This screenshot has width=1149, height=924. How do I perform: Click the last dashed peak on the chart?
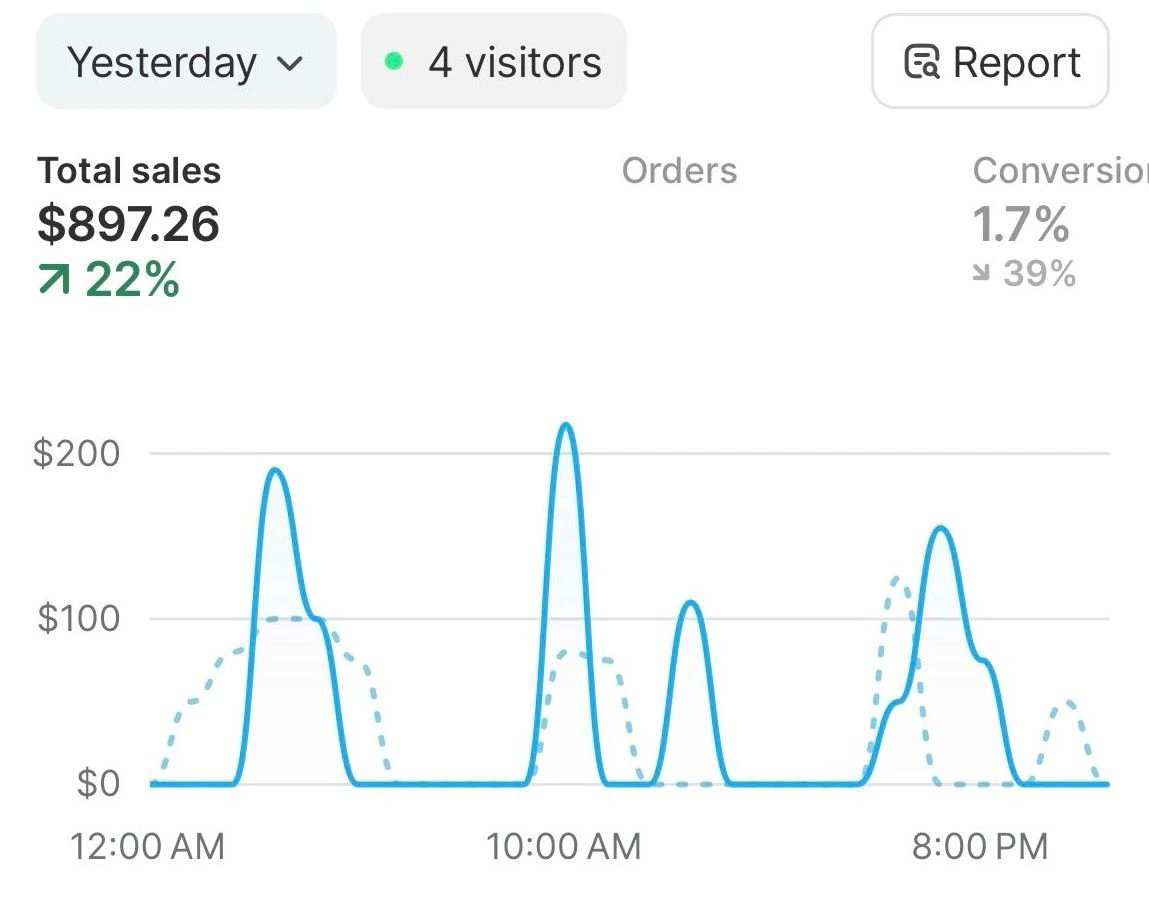pyautogui.click(x=1066, y=703)
